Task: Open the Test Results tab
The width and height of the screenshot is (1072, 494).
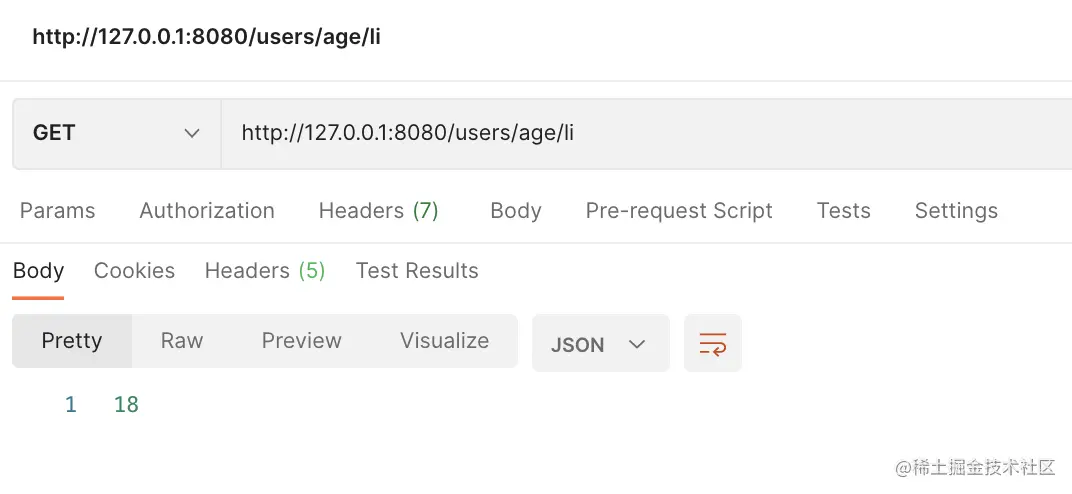Action: 417,271
